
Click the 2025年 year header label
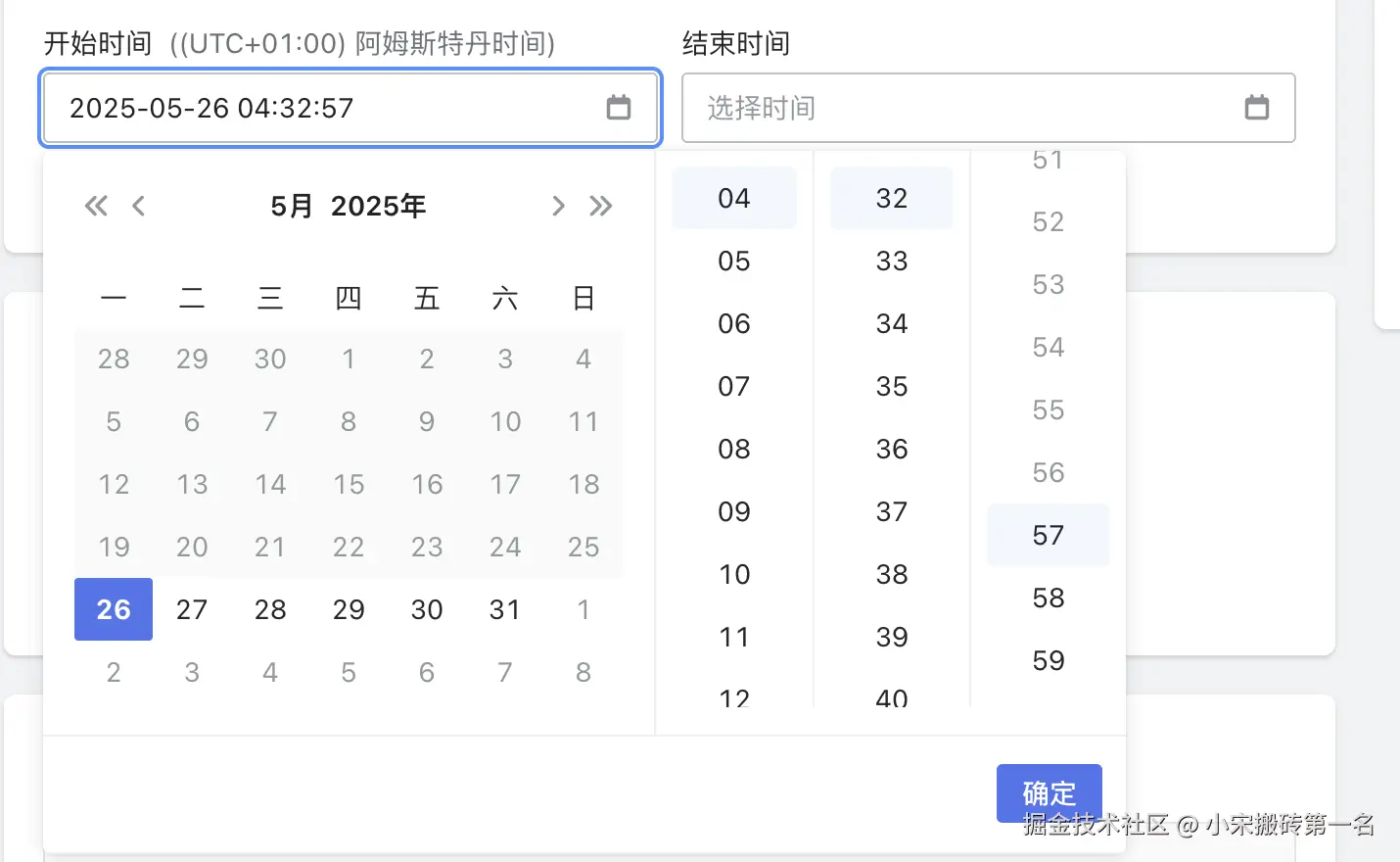pyautogui.click(x=378, y=206)
